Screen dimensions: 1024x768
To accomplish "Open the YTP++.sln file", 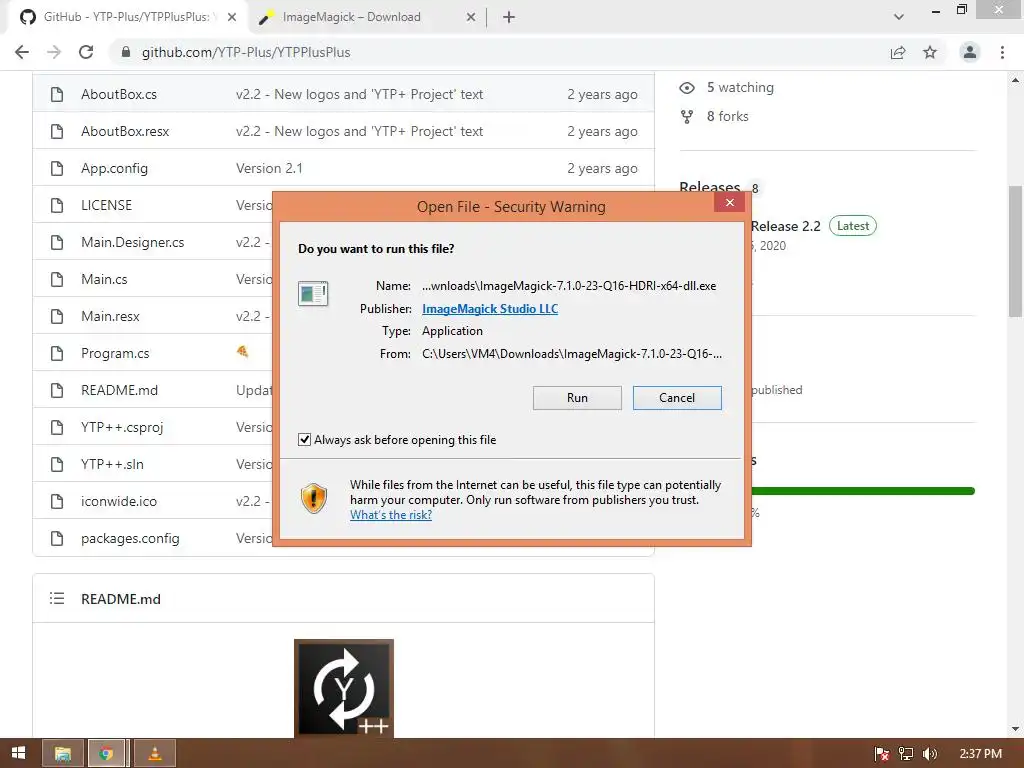I will 112,464.
